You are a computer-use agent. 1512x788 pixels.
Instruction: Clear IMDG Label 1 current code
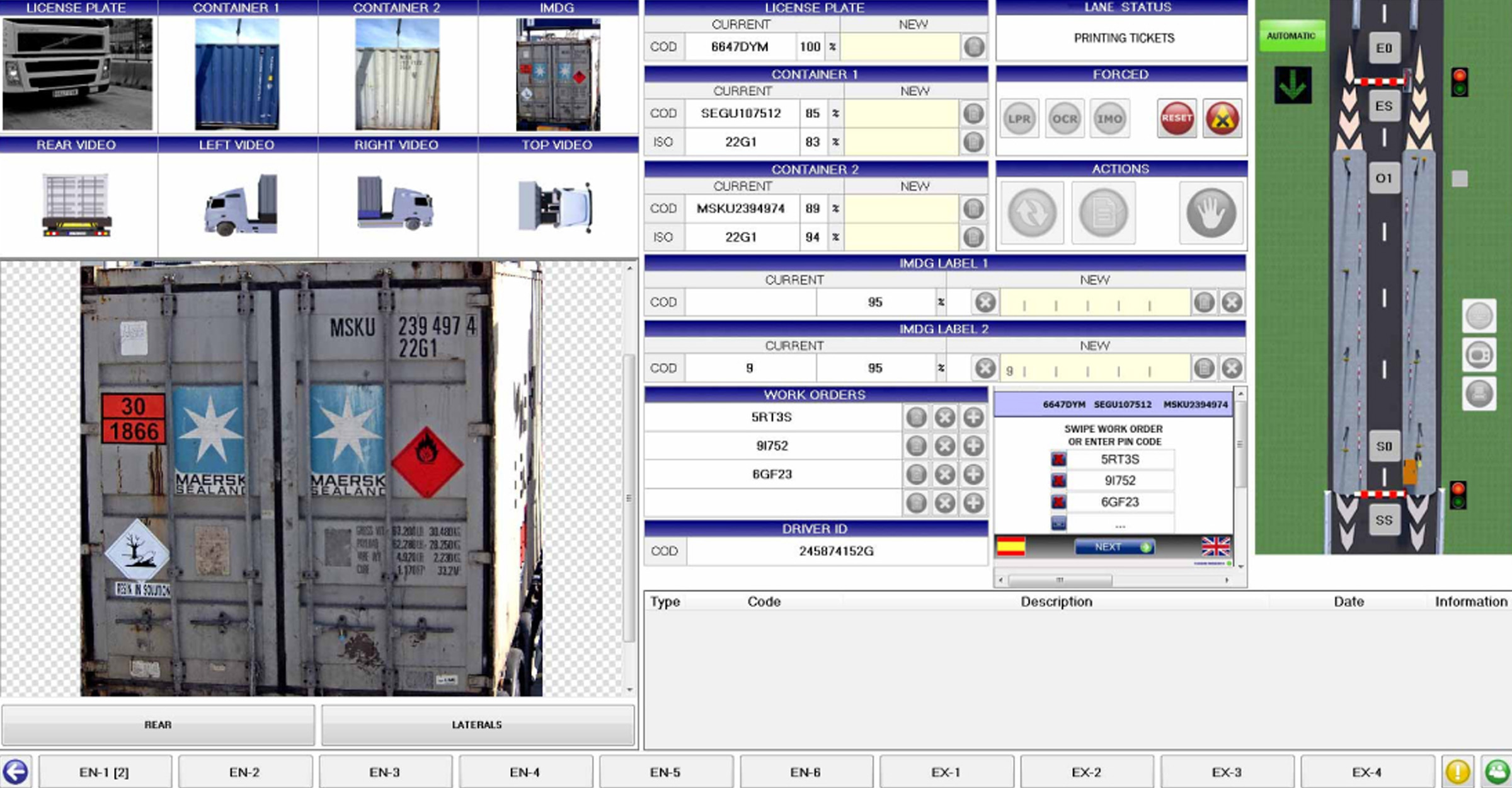click(x=985, y=303)
